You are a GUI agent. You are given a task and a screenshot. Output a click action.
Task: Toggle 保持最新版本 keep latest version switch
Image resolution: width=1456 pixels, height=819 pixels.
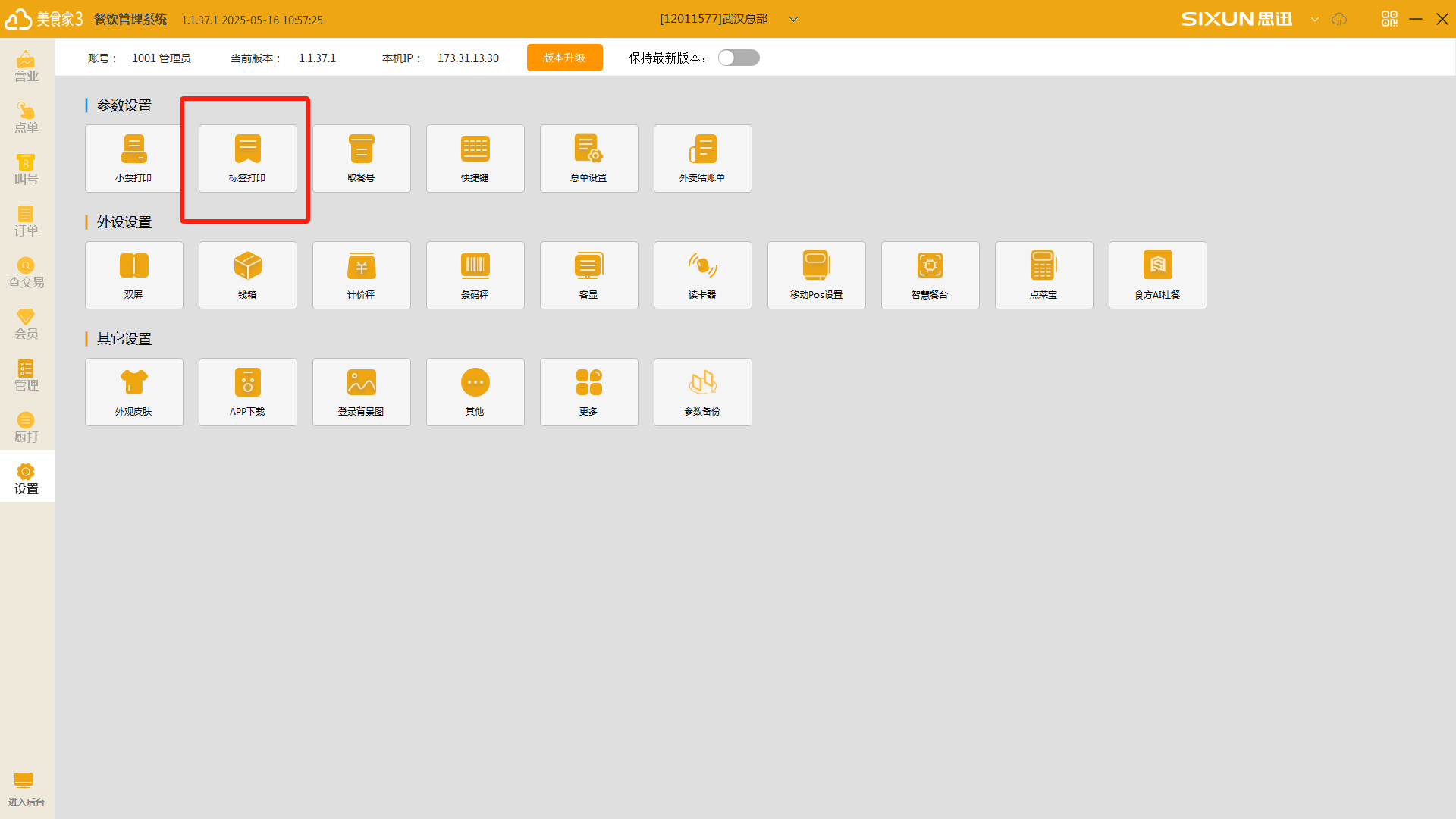point(739,58)
